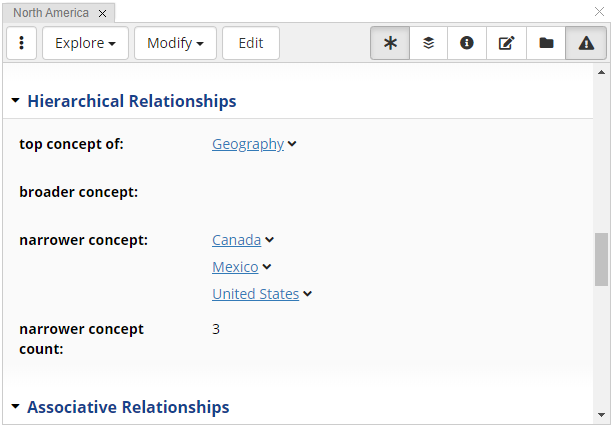Click the warning triangle icon
This screenshot has width=613, height=427.
pyautogui.click(x=585, y=44)
